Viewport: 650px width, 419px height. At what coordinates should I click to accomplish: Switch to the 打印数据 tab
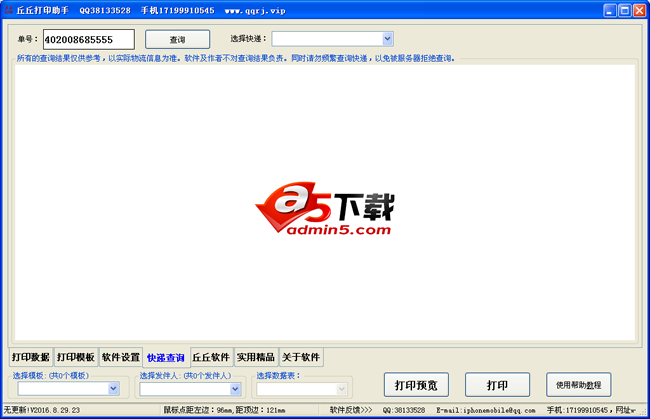pos(31,357)
